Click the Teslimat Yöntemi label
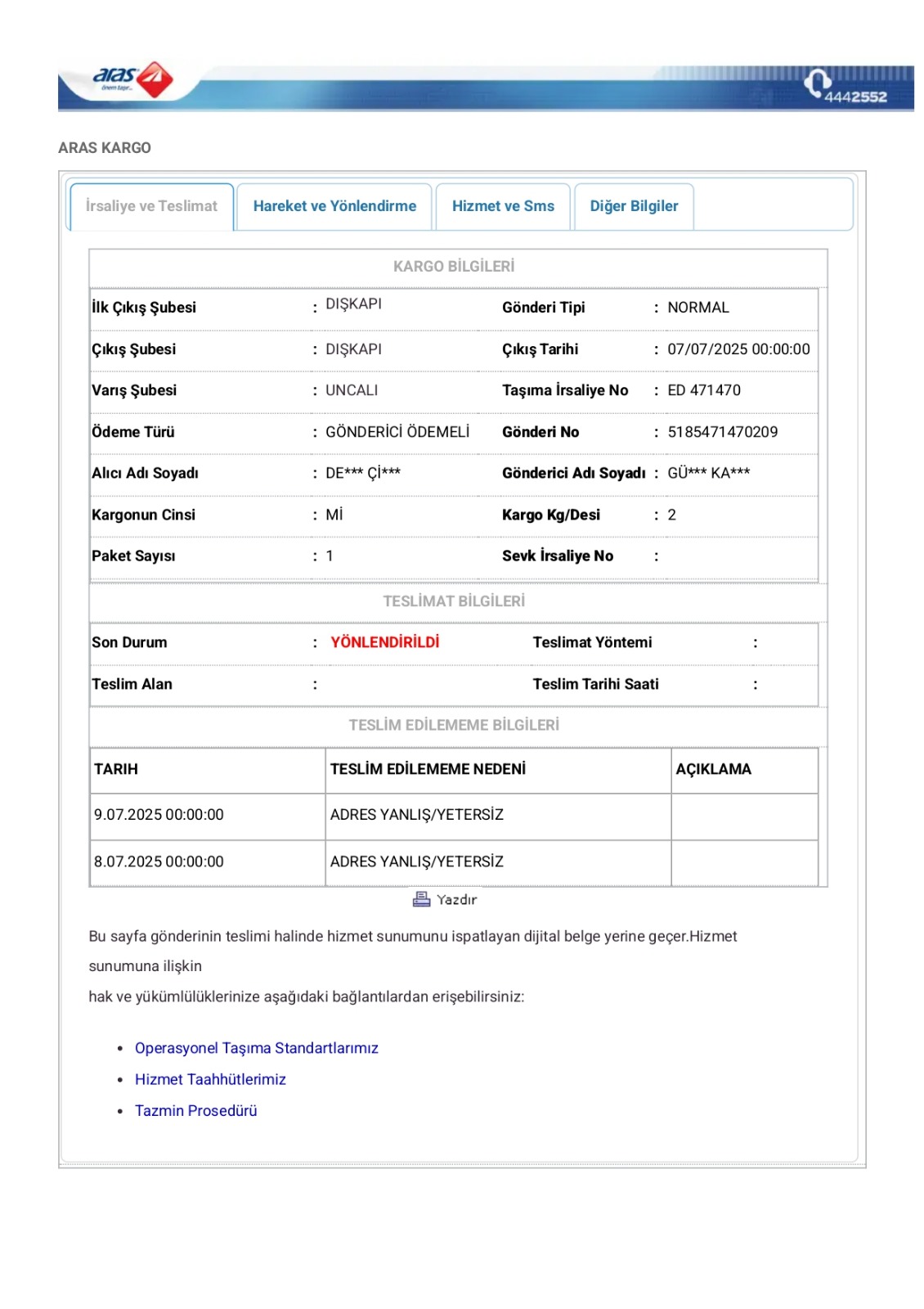Viewport: 924px width, 1309px height. point(592,642)
